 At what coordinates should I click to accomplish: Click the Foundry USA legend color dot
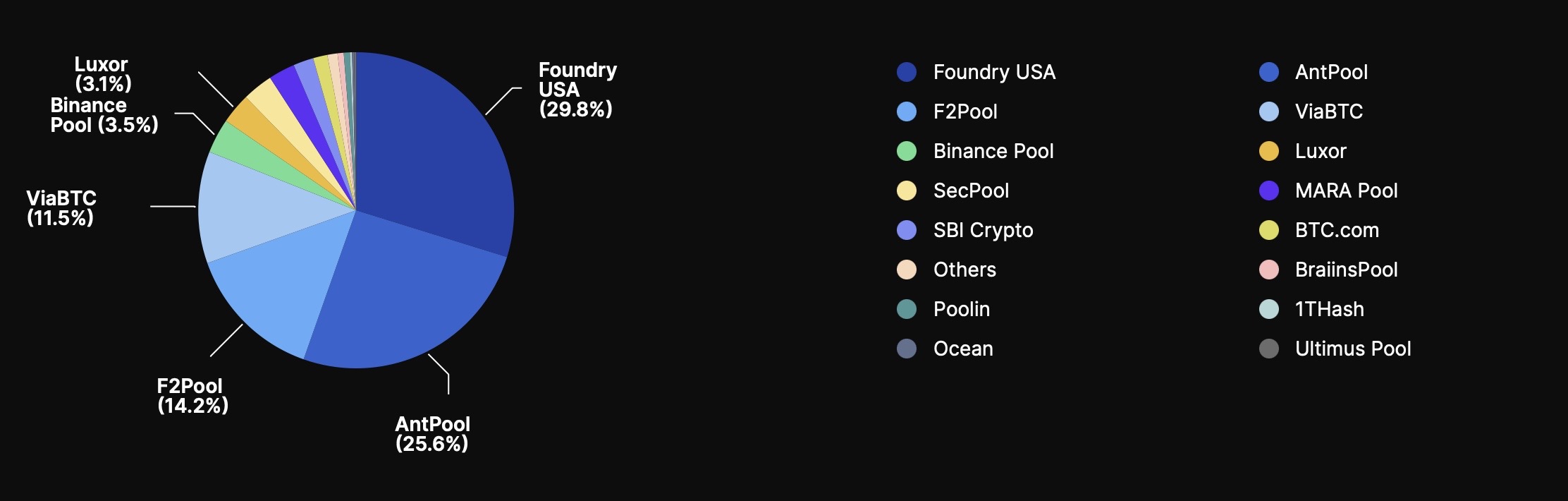pyautogui.click(x=906, y=72)
